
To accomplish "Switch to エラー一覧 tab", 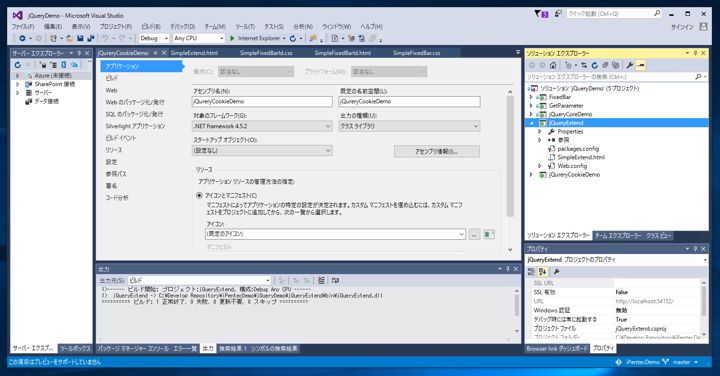I will (185, 349).
